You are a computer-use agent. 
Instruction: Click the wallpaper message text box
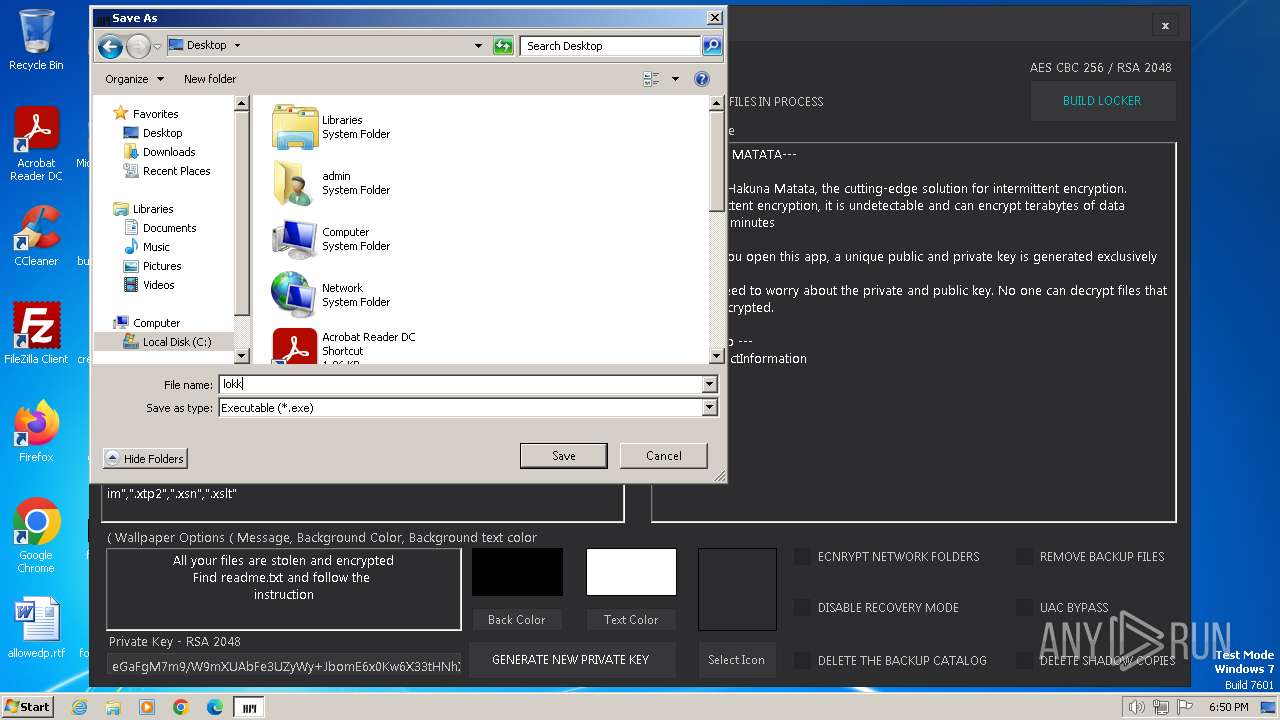(284, 589)
